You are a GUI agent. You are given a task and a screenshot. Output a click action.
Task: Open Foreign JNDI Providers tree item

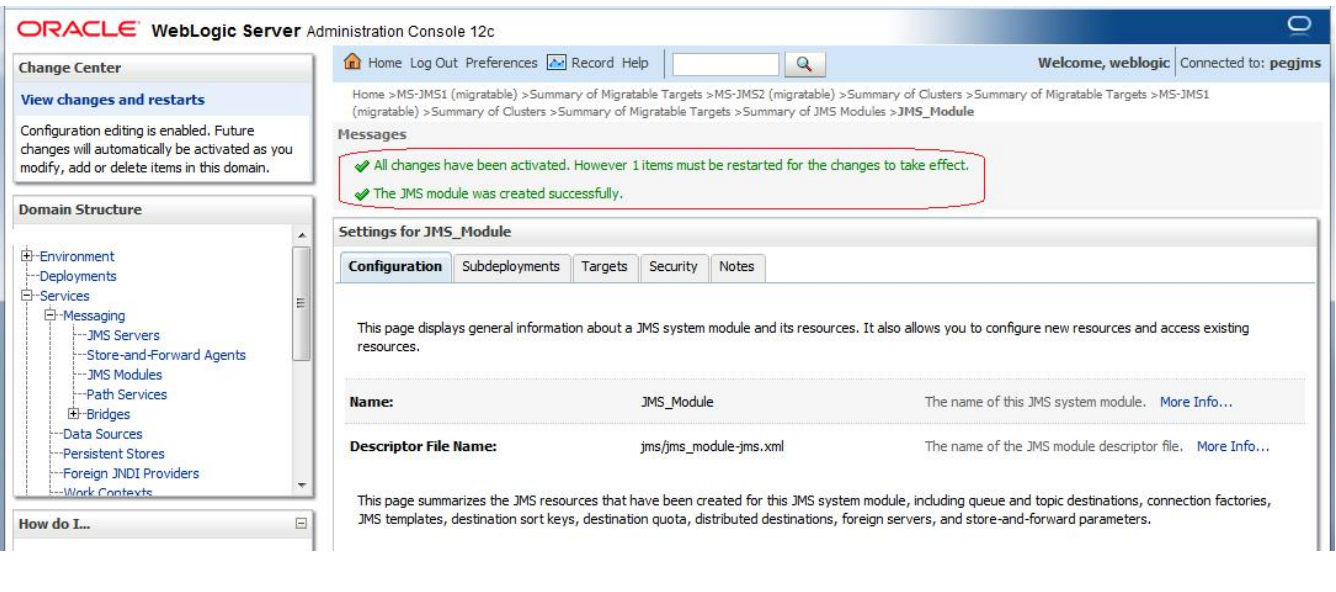click(131, 474)
